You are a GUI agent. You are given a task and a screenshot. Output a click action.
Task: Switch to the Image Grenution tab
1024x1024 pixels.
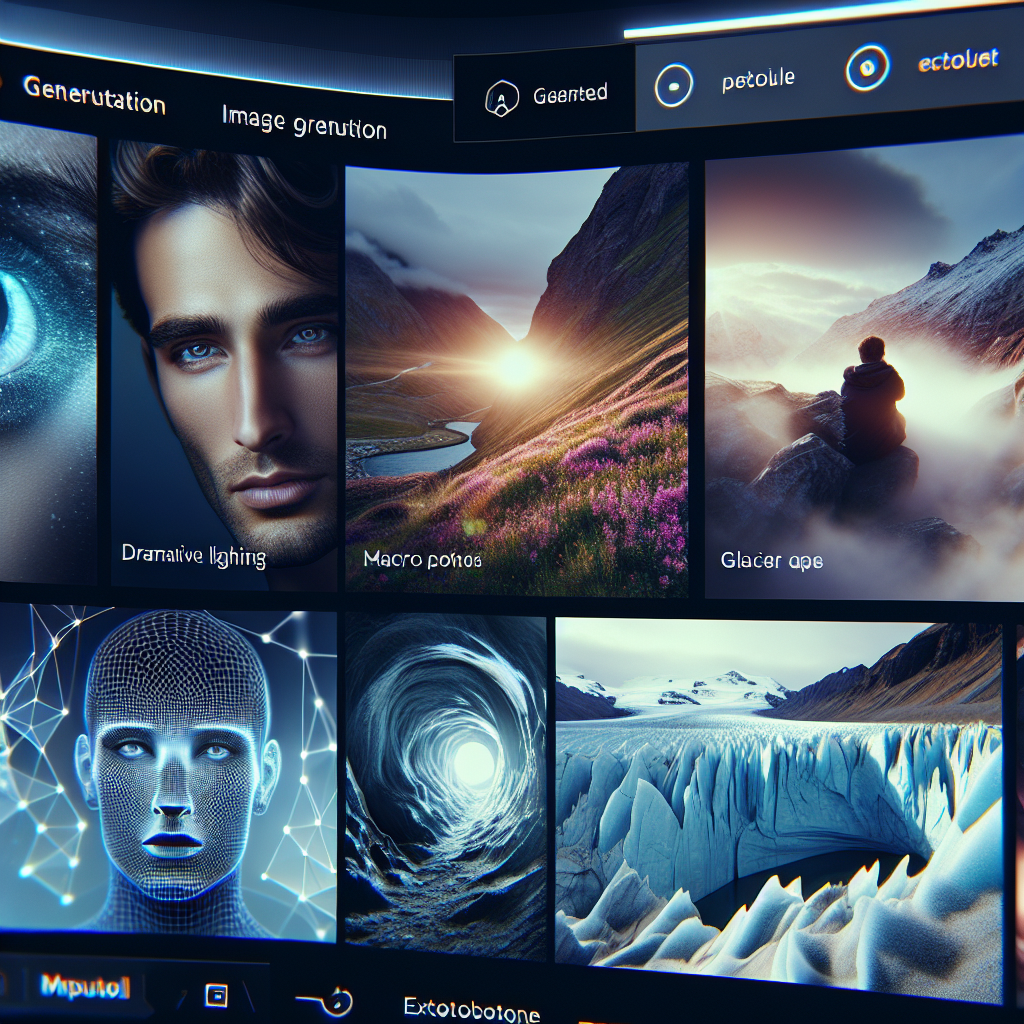tap(304, 122)
